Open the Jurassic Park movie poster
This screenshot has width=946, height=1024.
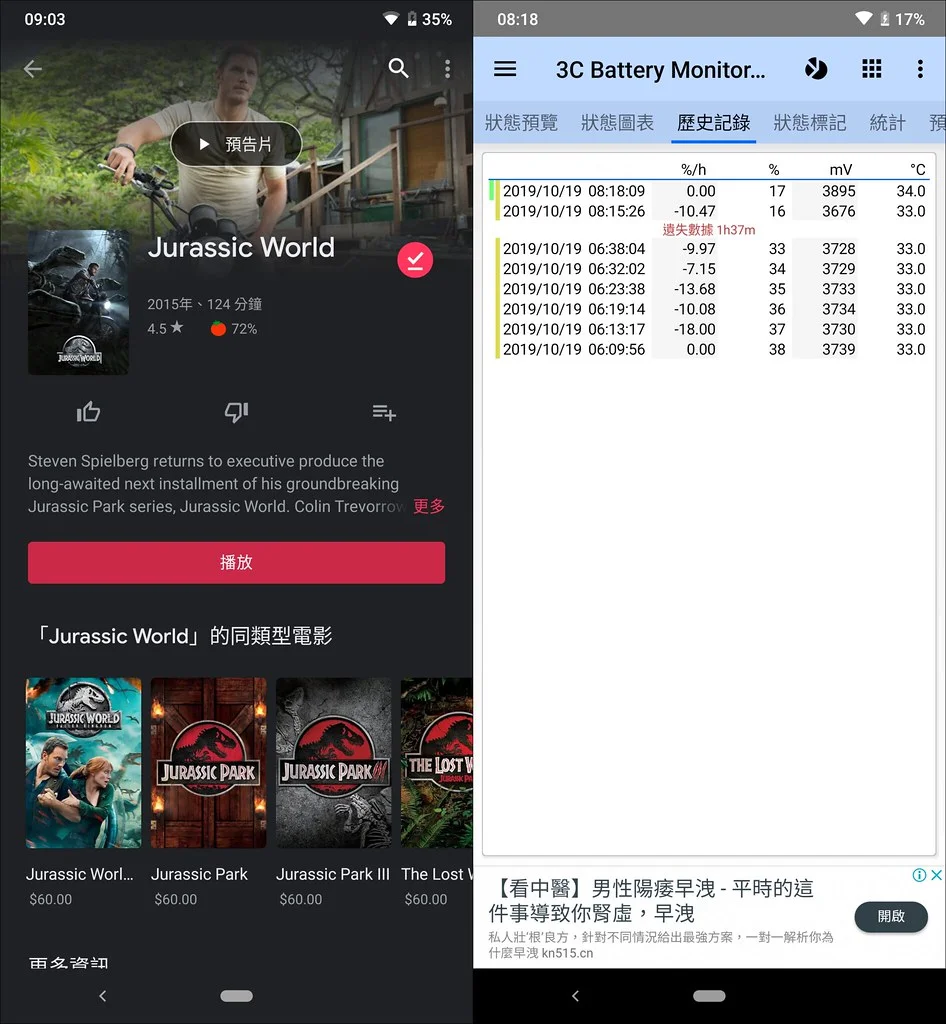pyautogui.click(x=209, y=763)
